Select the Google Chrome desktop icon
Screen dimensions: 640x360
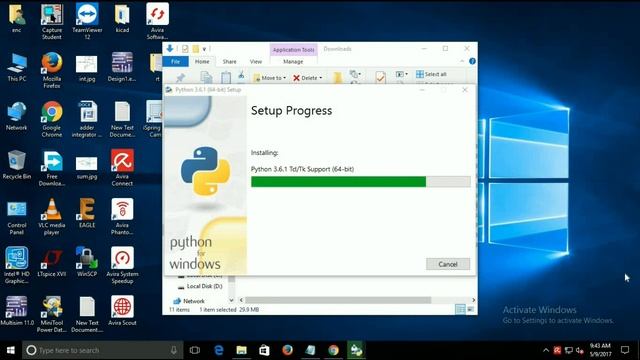click(x=52, y=119)
